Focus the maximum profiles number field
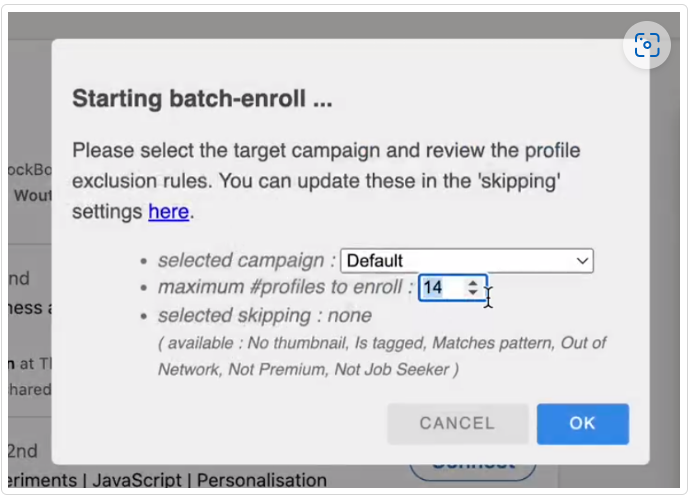The image size is (690, 496). (440, 288)
